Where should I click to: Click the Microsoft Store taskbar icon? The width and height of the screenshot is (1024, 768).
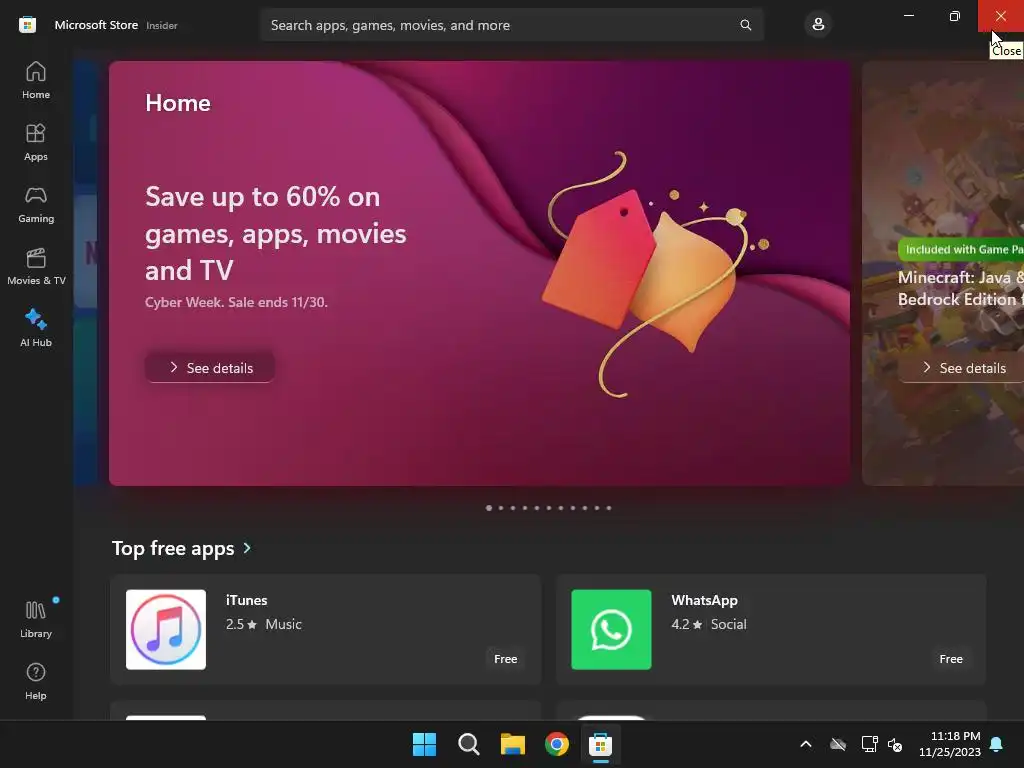pos(600,744)
